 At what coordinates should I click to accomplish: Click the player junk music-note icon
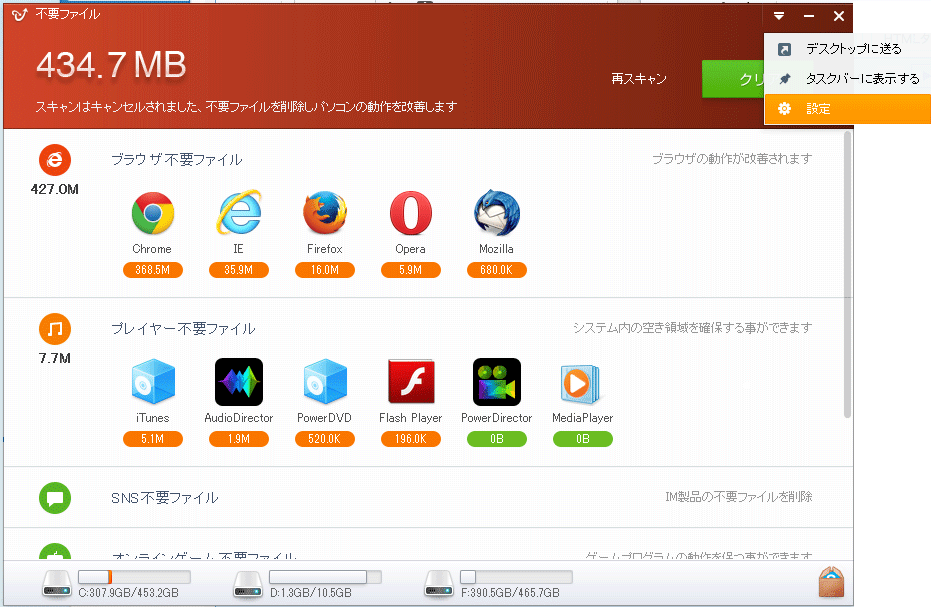[55, 329]
